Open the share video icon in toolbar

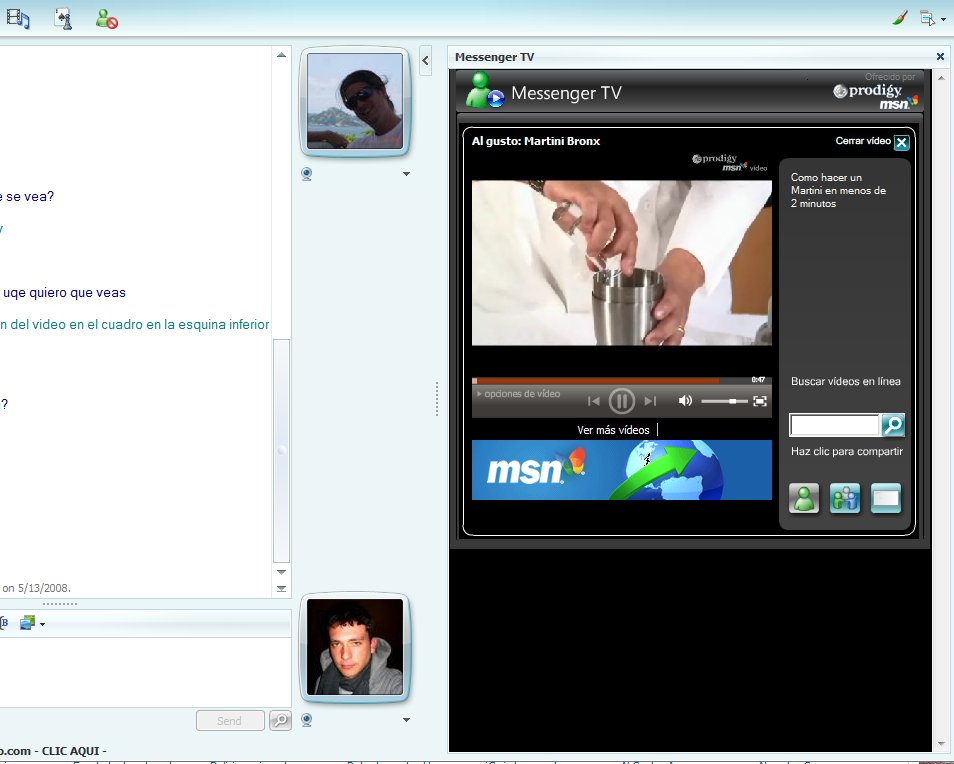[x=18, y=18]
